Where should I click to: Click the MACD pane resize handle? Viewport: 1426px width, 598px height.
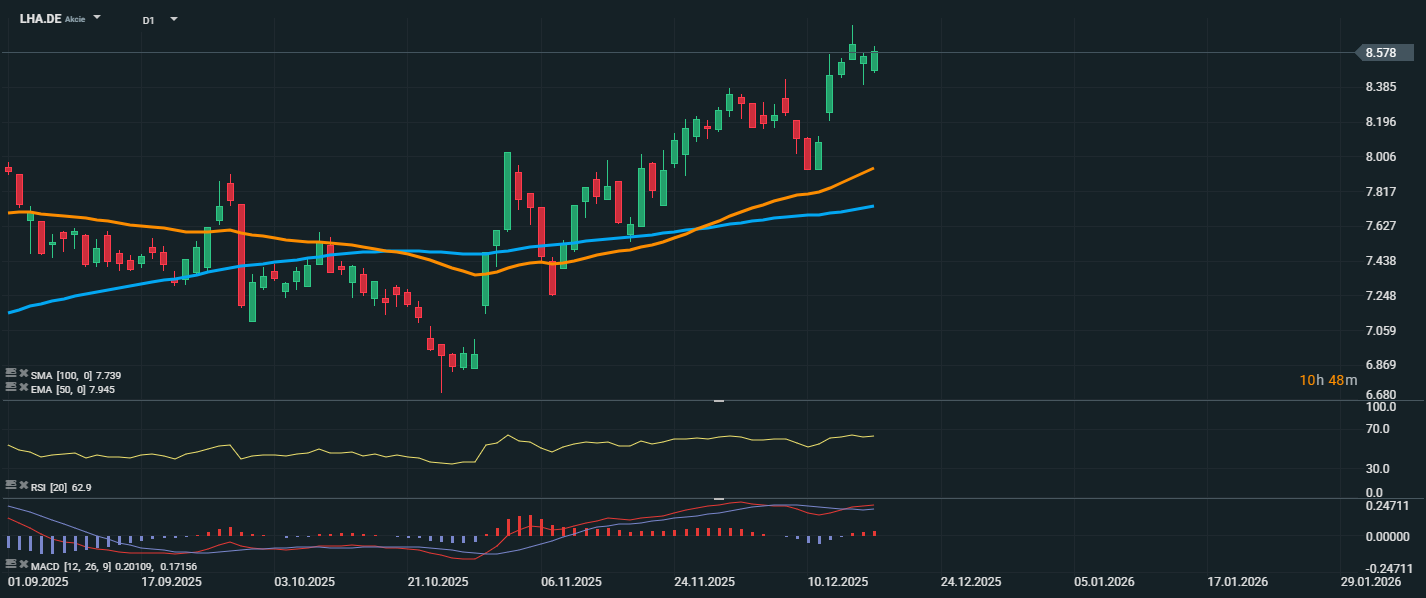[x=718, y=498]
